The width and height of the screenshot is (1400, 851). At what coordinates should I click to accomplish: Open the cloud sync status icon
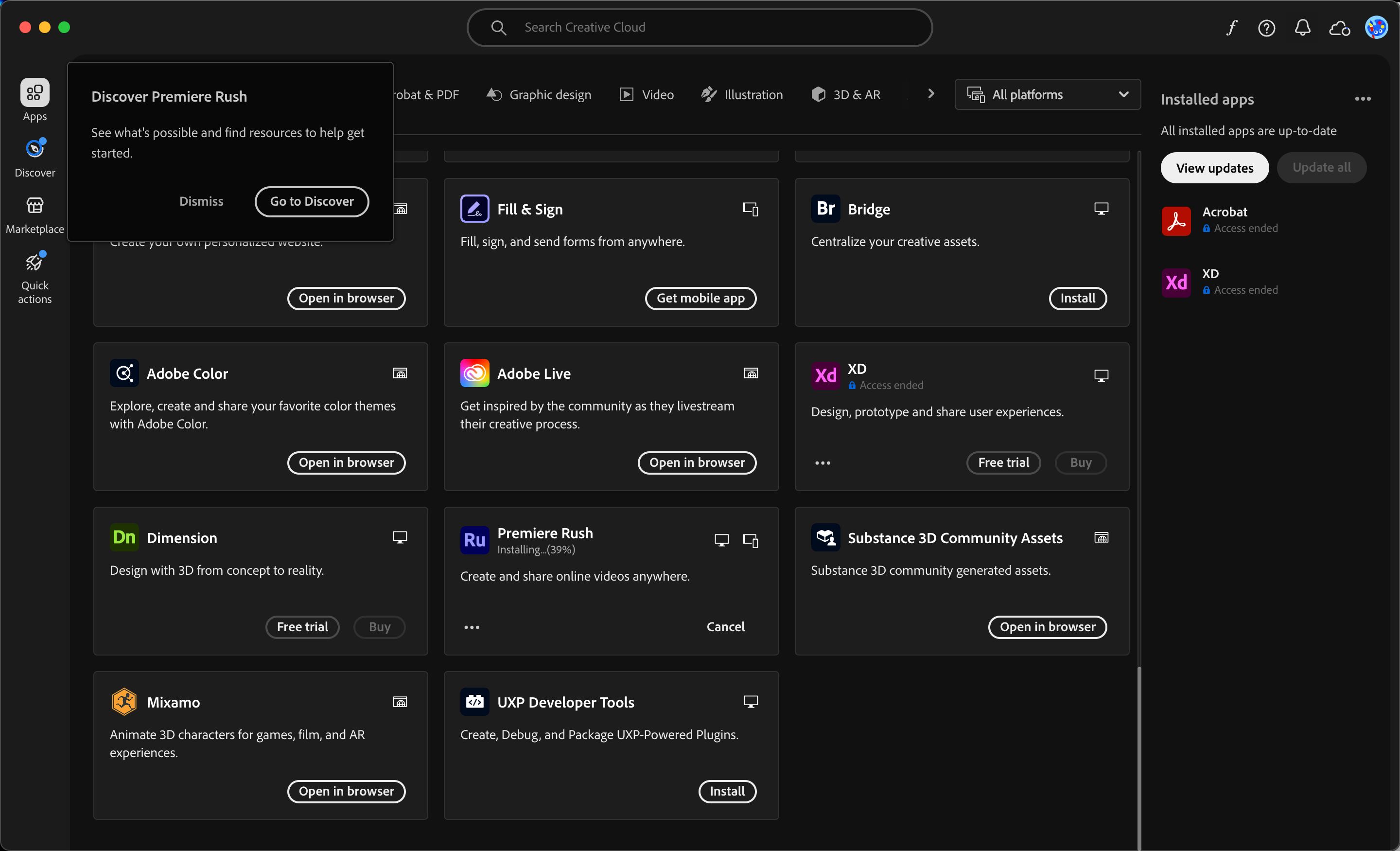[1339, 27]
